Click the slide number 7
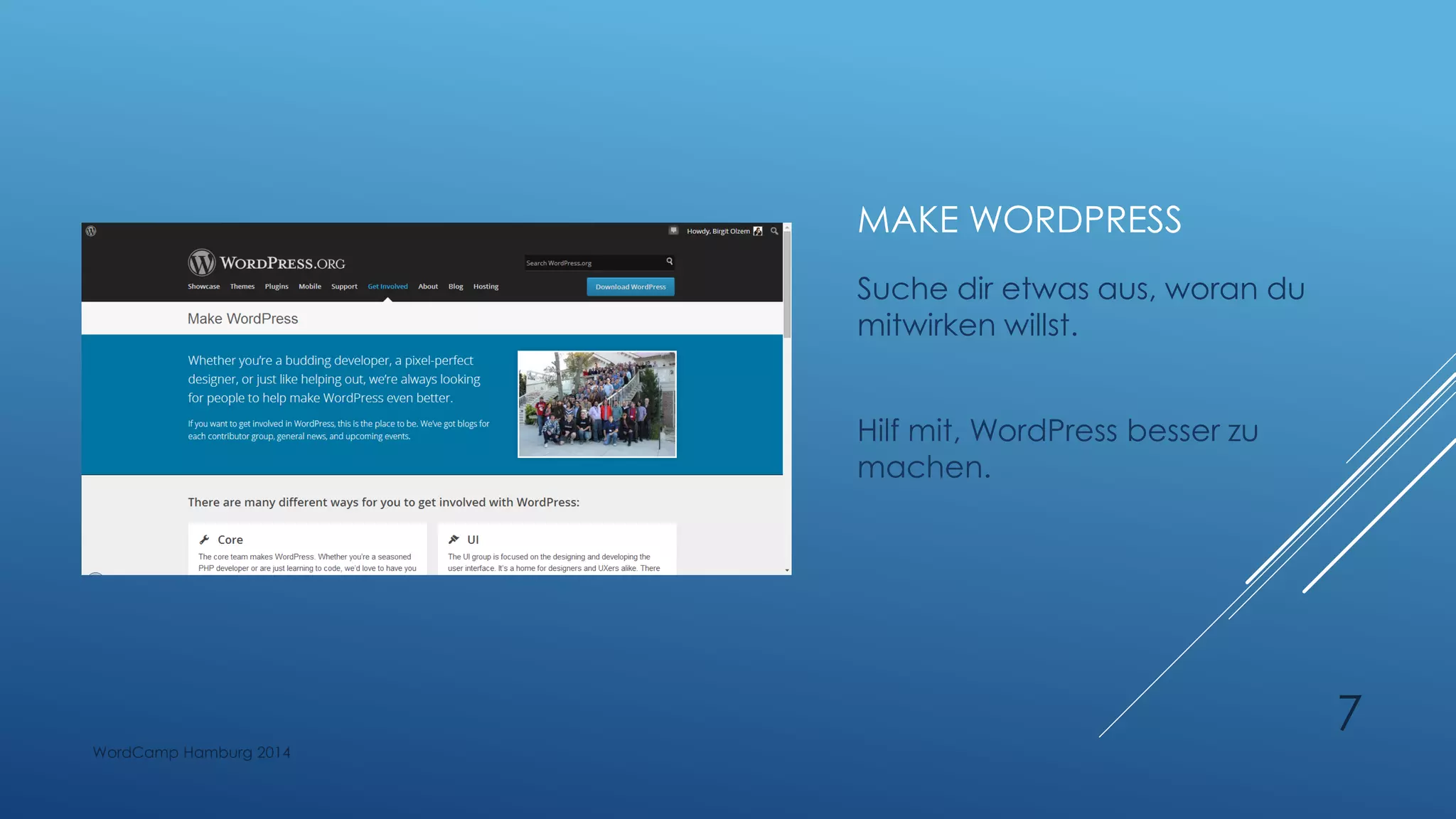1456x819 pixels. (1349, 712)
